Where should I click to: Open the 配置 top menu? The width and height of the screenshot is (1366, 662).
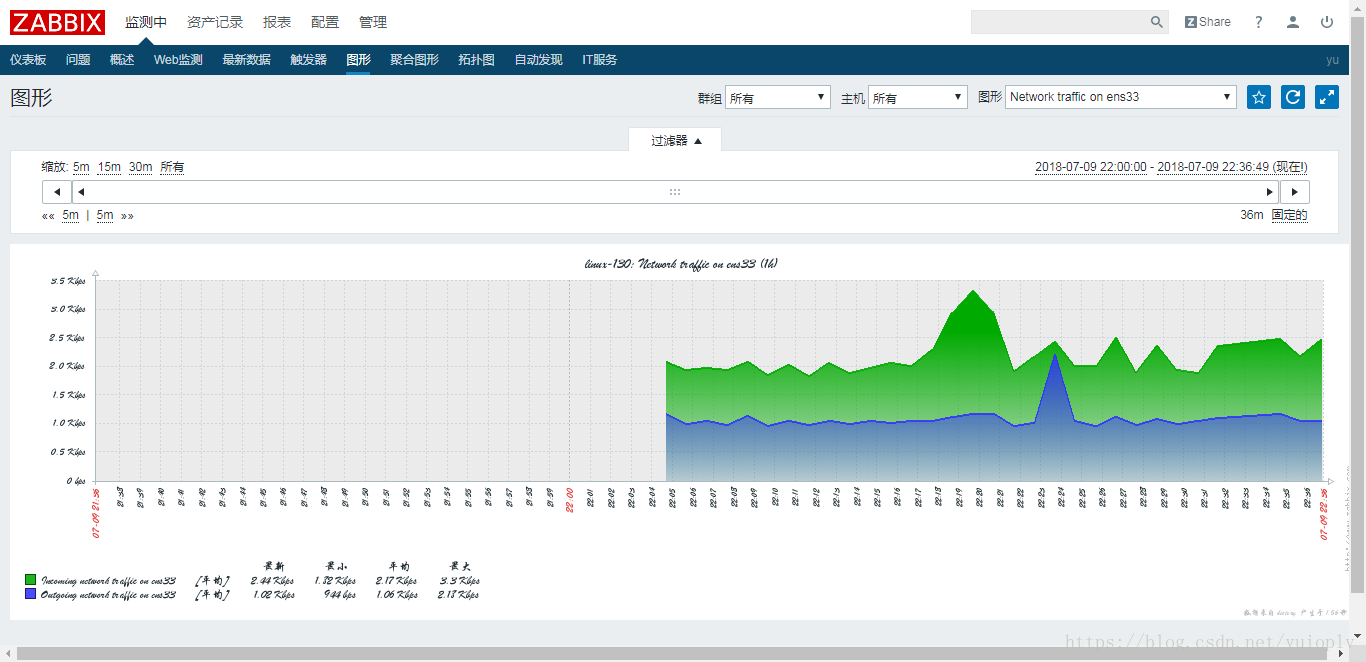[325, 22]
